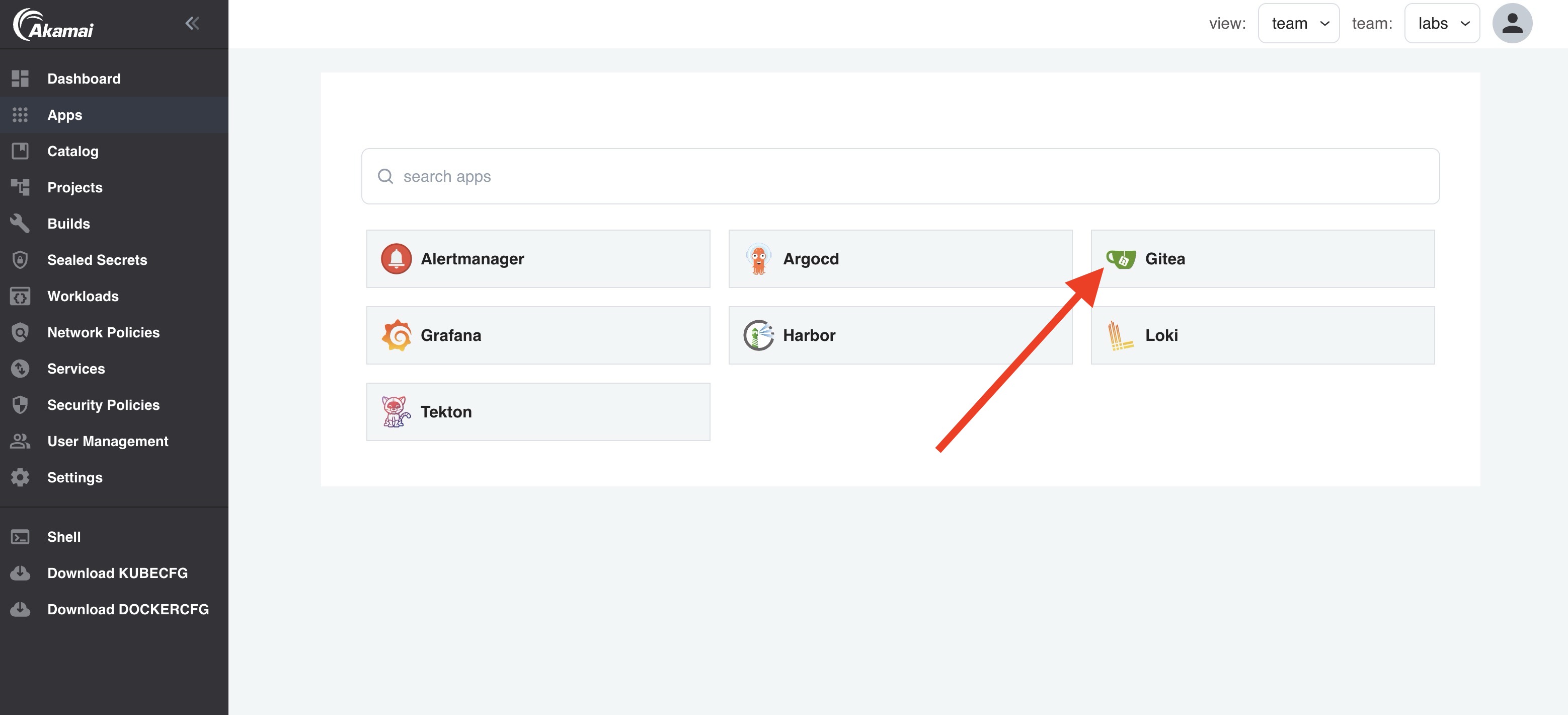
Task: Click the Settings gear icon
Action: [20, 477]
